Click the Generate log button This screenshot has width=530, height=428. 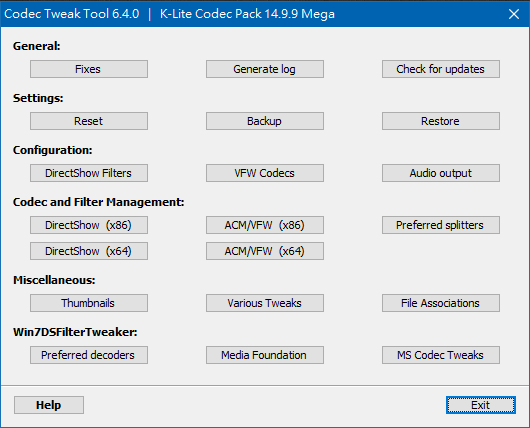click(265, 69)
